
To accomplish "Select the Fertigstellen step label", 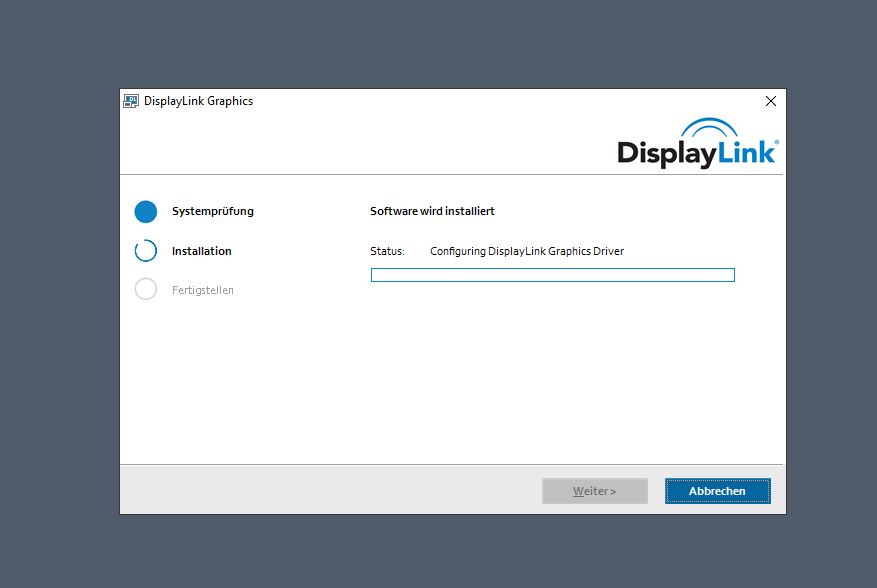I will click(202, 290).
